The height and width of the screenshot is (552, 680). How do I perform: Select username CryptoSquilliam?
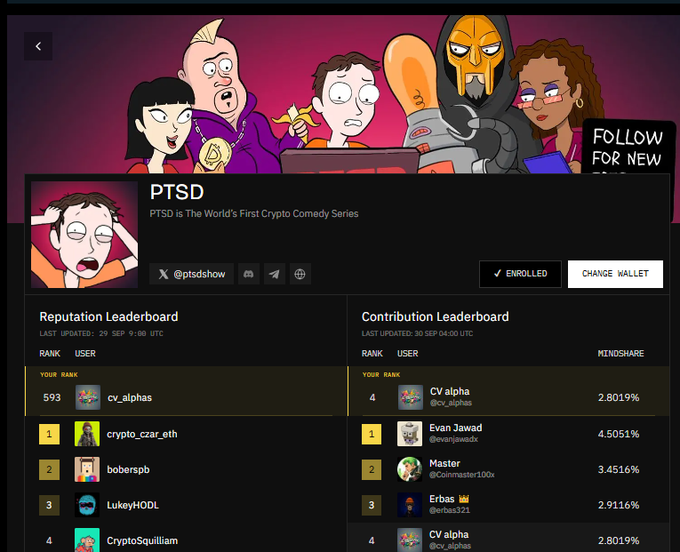pos(142,541)
